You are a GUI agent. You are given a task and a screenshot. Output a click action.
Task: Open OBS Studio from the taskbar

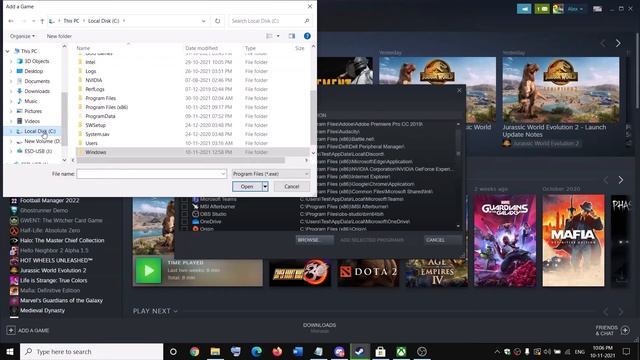(x=422, y=351)
